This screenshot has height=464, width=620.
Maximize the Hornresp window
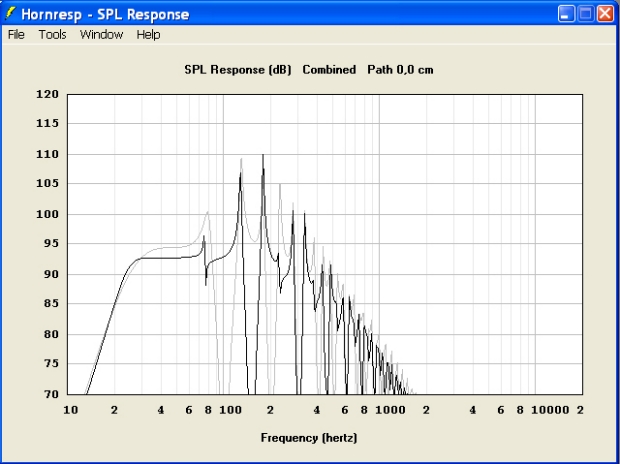tap(586, 14)
